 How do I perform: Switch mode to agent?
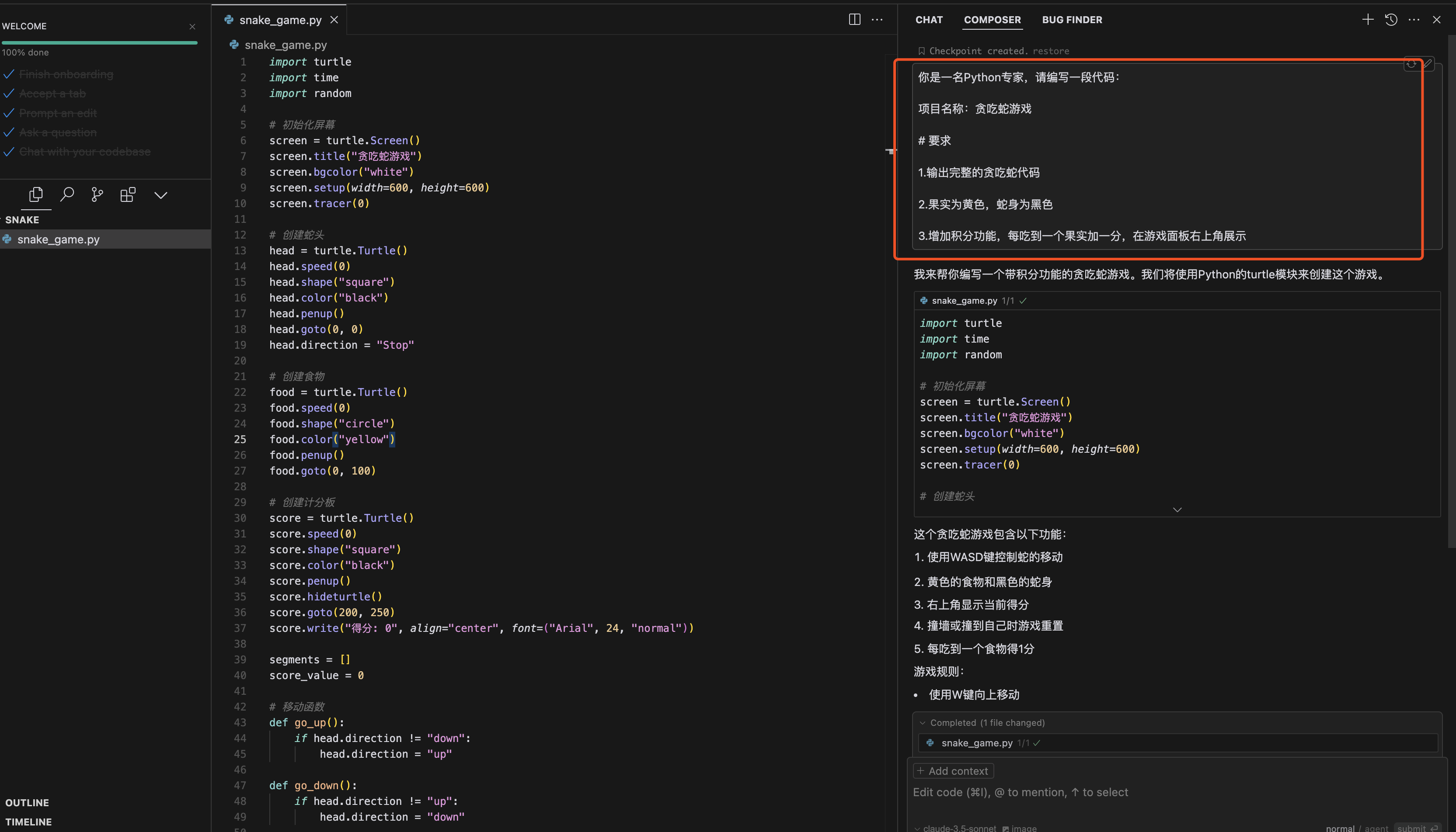coord(1376,828)
